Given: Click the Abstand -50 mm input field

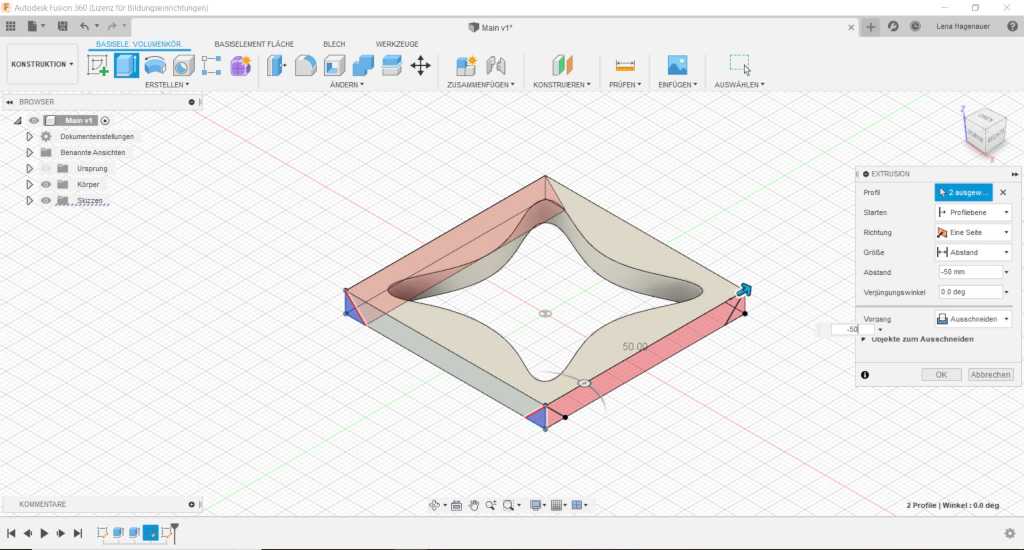Looking at the screenshot, I should [x=970, y=272].
